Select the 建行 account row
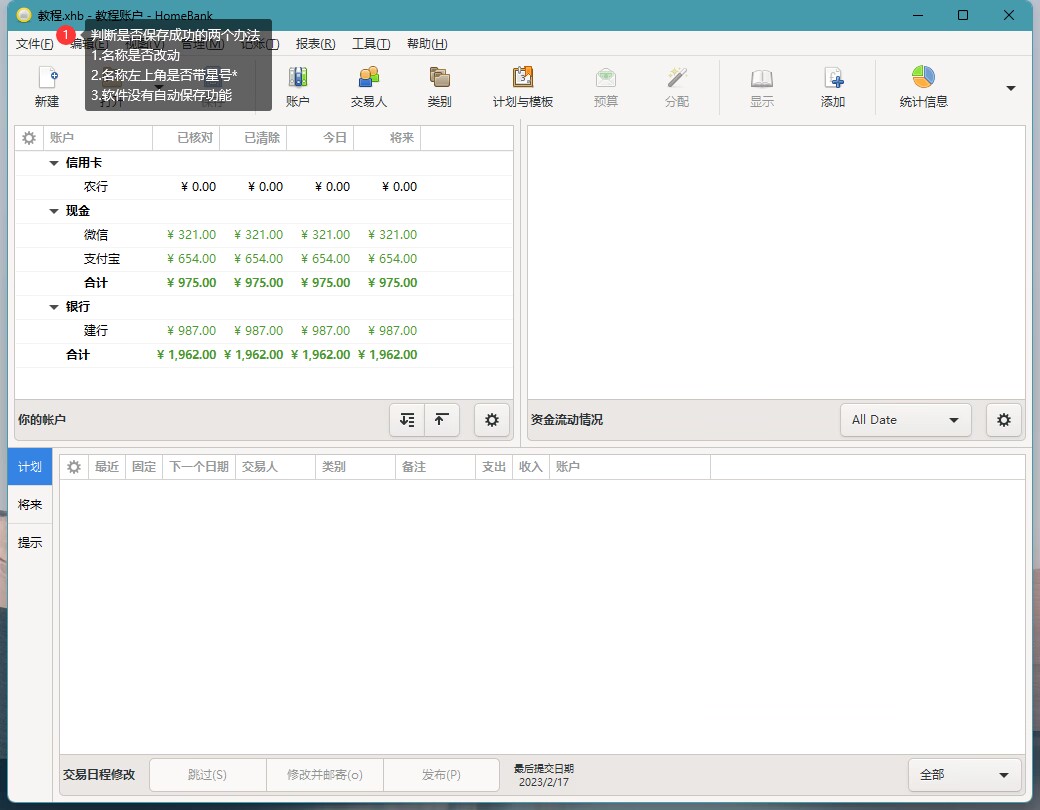The width and height of the screenshot is (1040, 810). click(x=96, y=331)
